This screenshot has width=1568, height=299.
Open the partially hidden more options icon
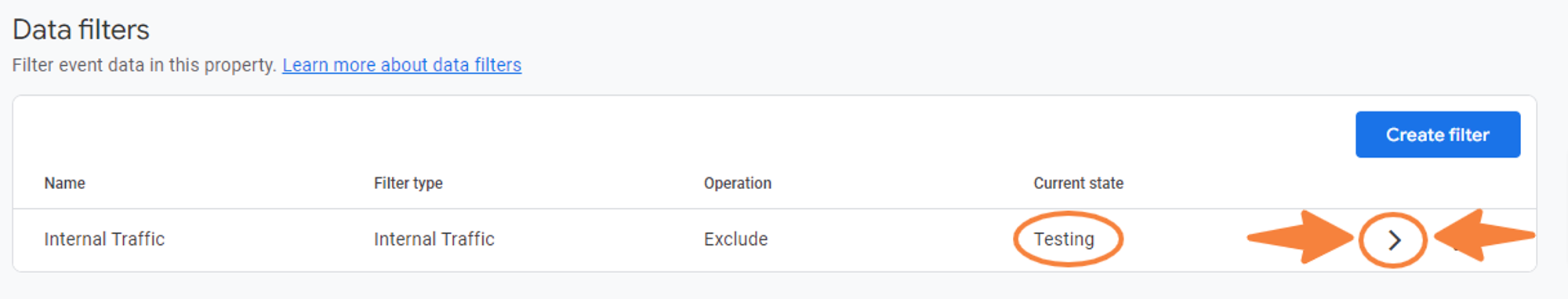1456,246
